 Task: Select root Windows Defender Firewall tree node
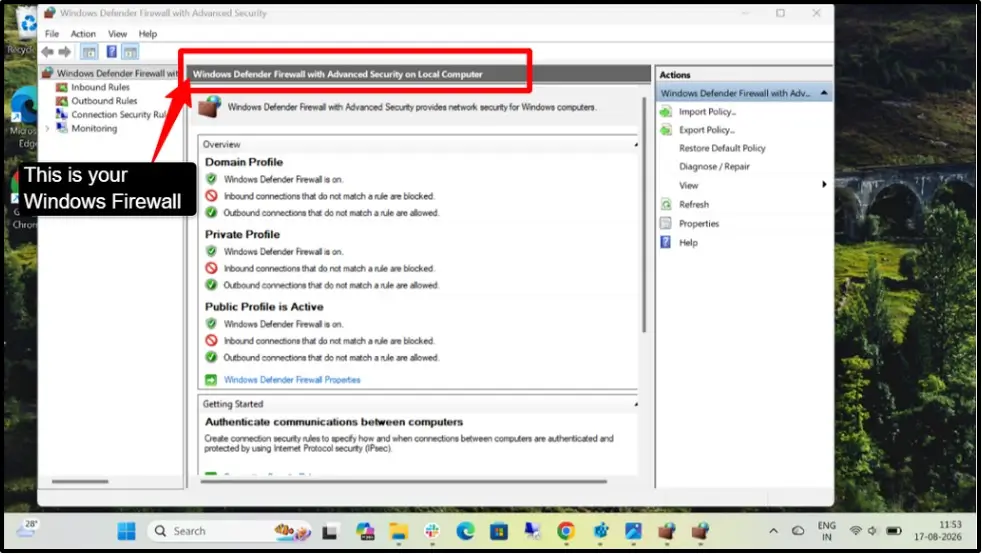[x=116, y=73]
